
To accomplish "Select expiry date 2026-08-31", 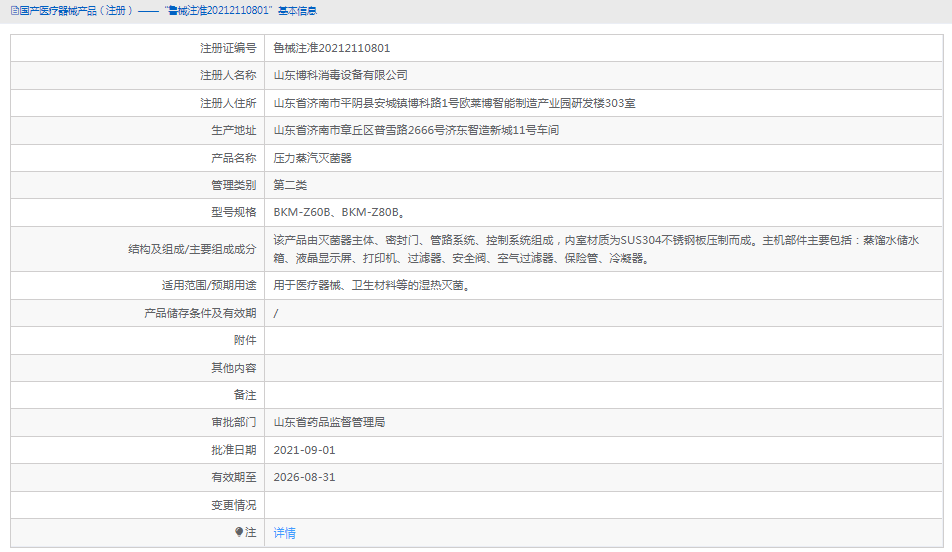I will 304,477.
